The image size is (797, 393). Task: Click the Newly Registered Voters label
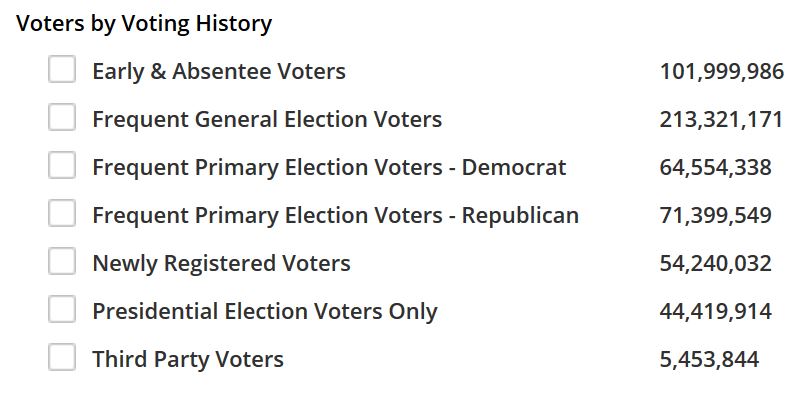(x=222, y=263)
